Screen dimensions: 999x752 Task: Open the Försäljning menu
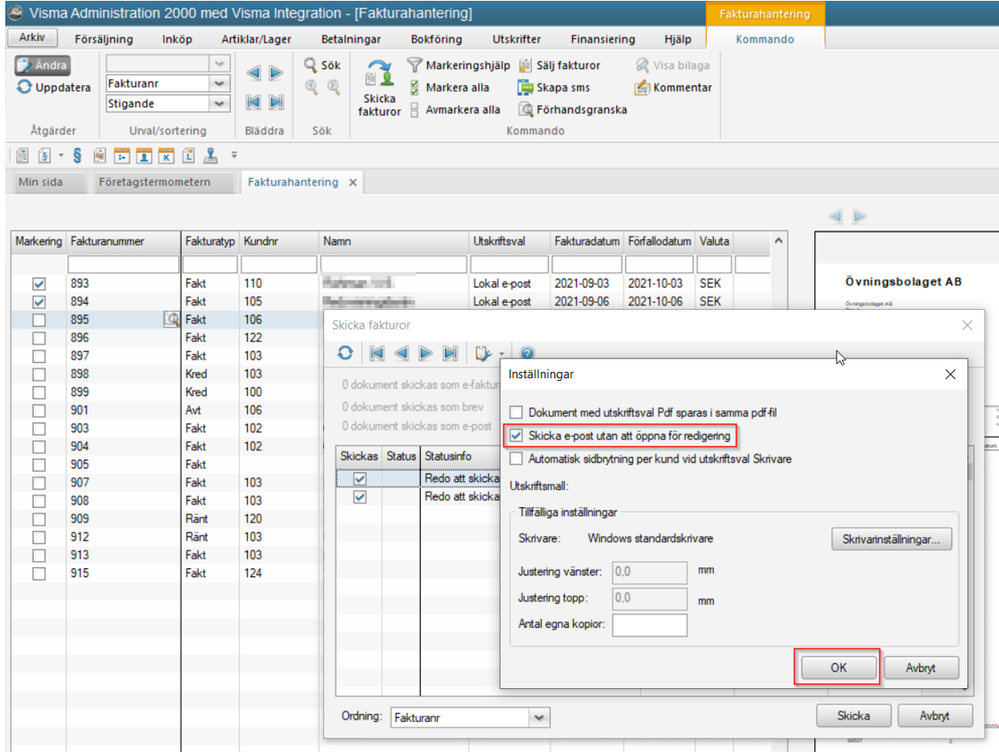[x=104, y=40]
